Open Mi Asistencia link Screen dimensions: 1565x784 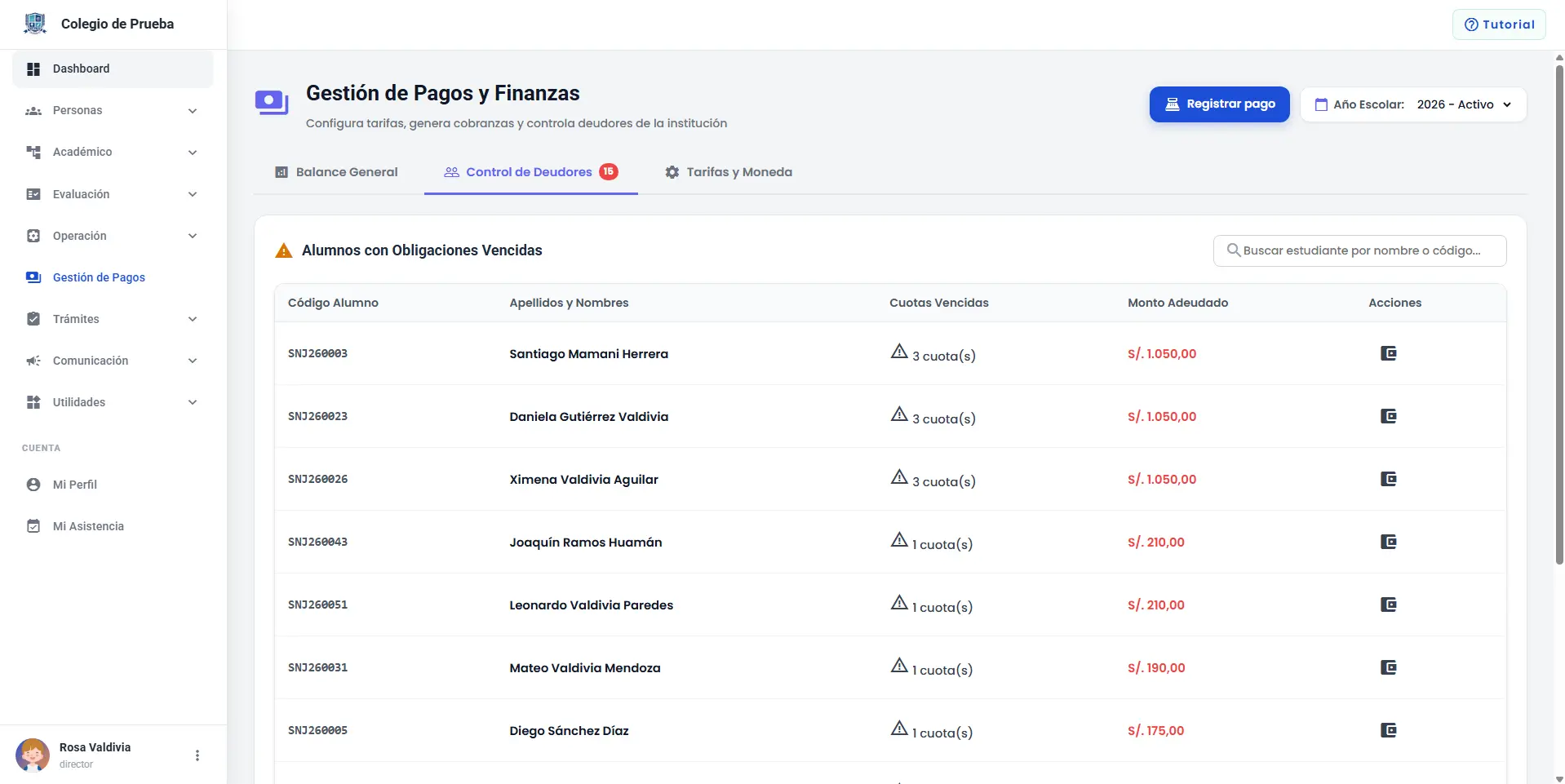113,526
